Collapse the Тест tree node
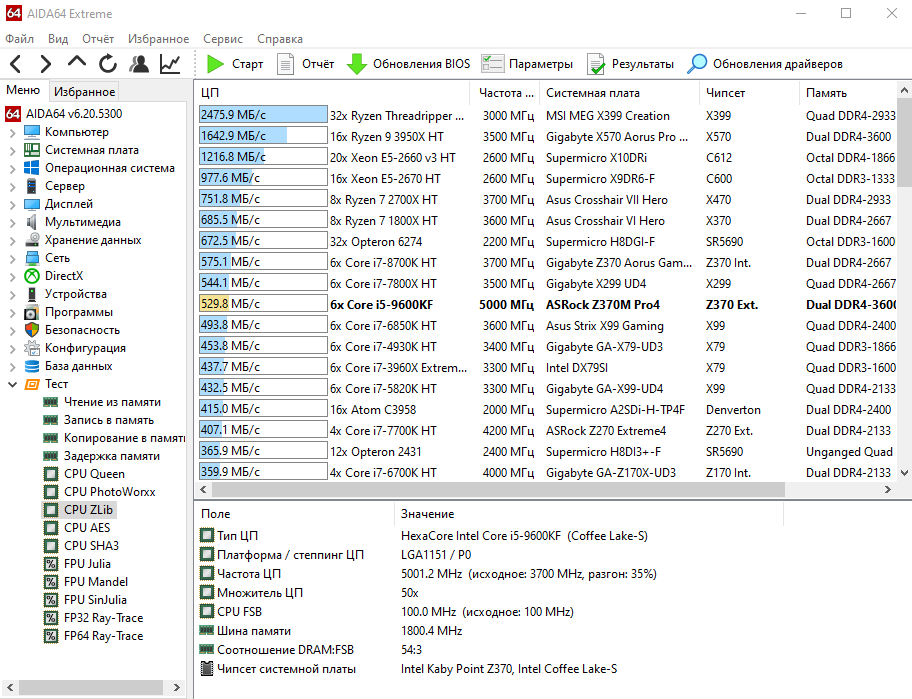 click(x=12, y=384)
